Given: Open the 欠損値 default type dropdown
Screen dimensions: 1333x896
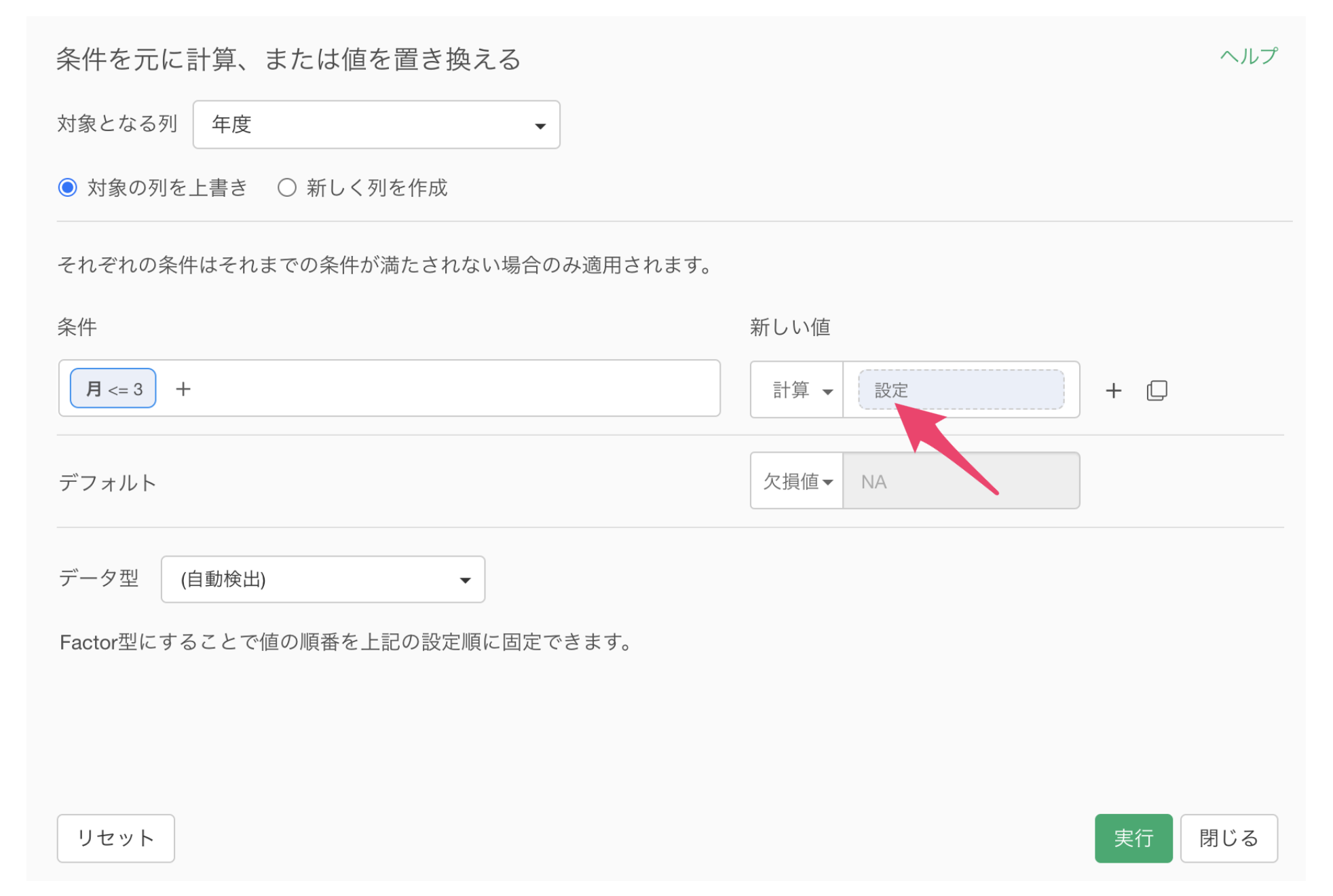Looking at the screenshot, I should point(797,481).
